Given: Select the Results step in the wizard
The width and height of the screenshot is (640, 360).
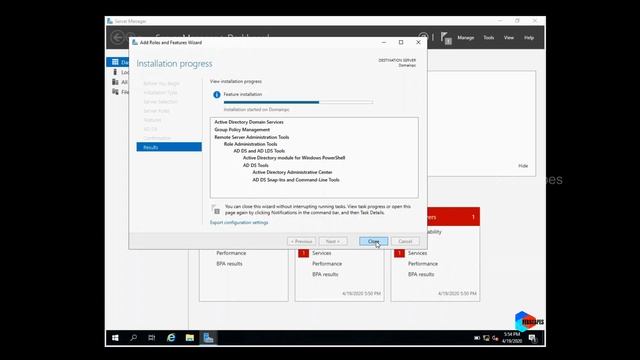Looking at the screenshot, I should [x=169, y=147].
